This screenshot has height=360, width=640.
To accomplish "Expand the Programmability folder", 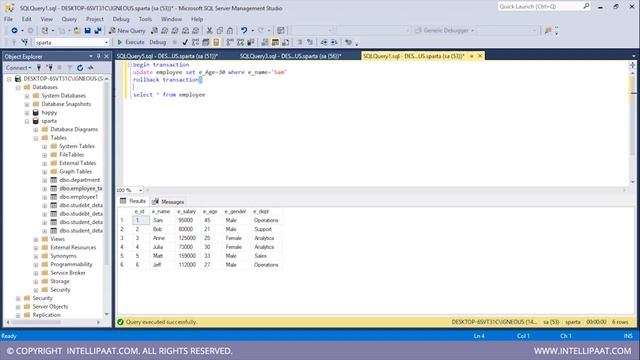I will point(36,264).
